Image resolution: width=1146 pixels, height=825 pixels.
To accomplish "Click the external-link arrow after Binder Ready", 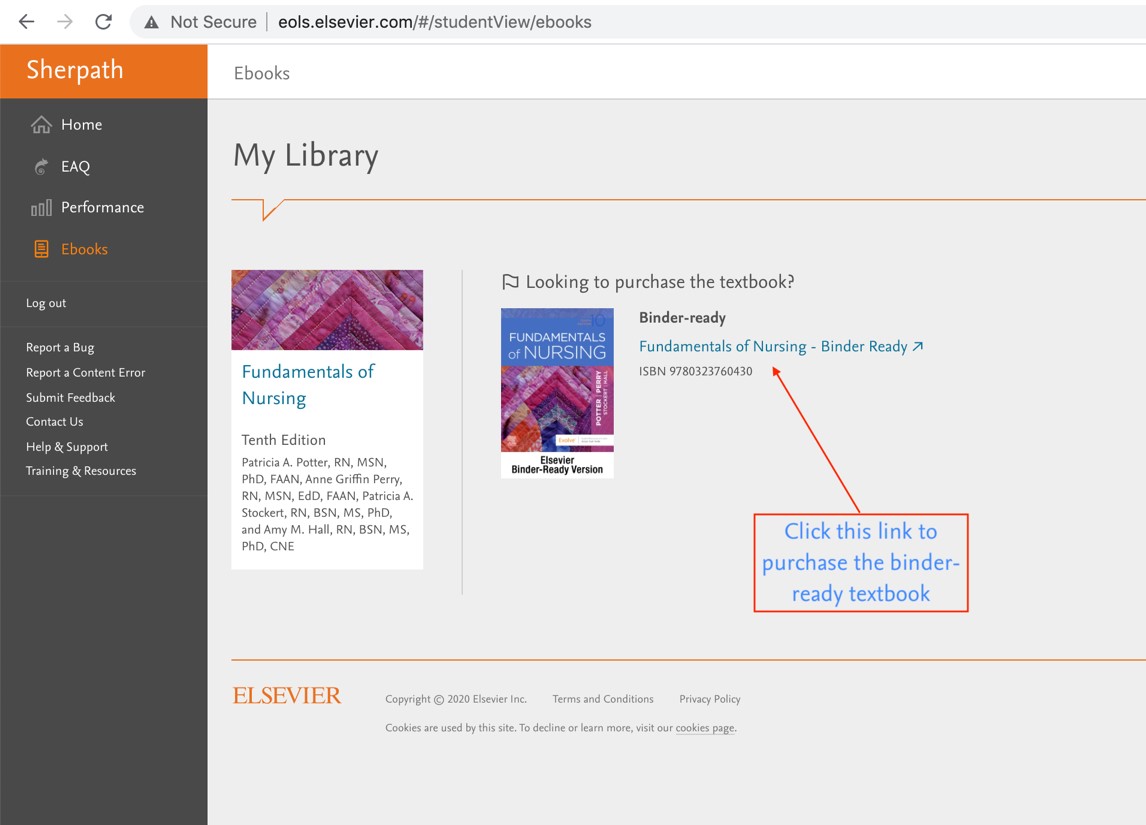I will pyautogui.click(x=918, y=345).
